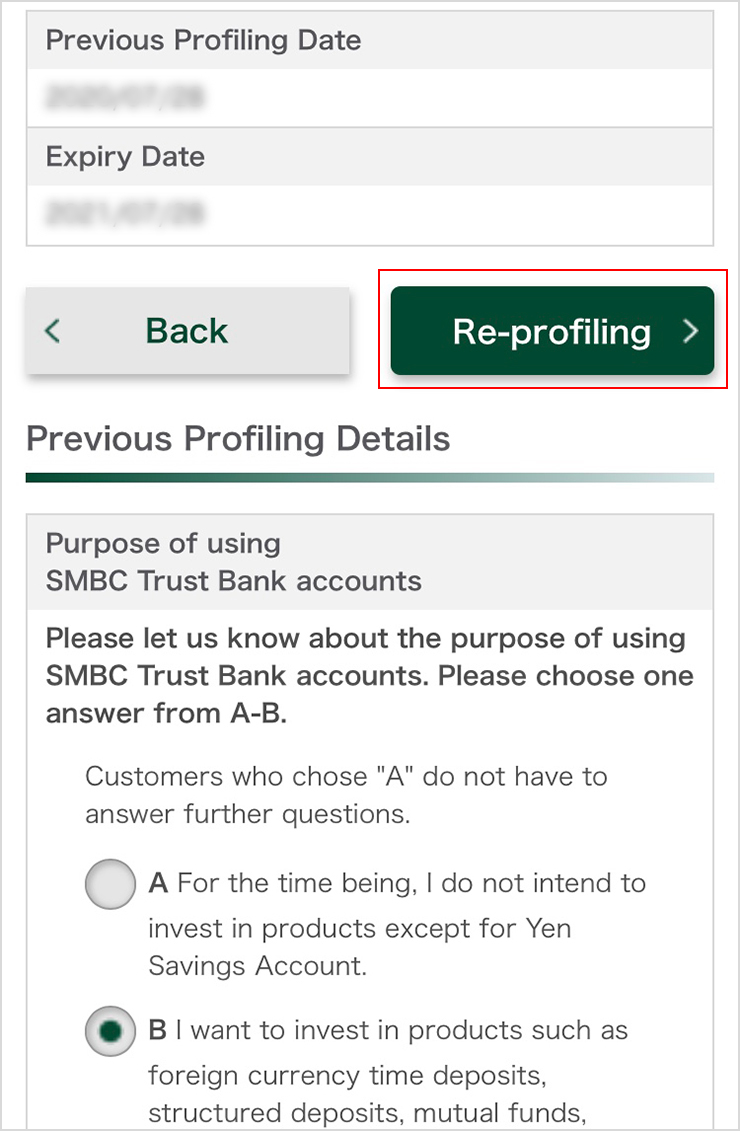The image size is (740, 1131).
Task: Click the left chevron icon on Back button
Action: (x=51, y=331)
